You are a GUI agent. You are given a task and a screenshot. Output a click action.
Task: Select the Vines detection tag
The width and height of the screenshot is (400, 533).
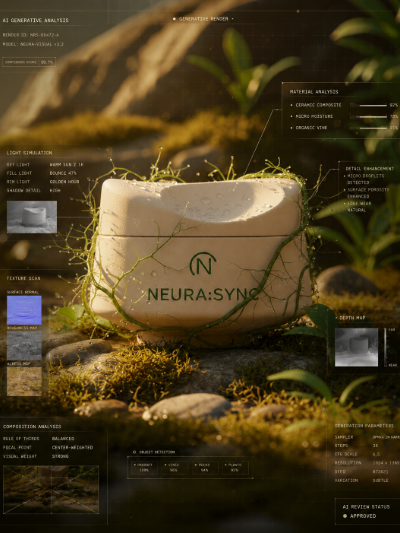click(x=174, y=468)
